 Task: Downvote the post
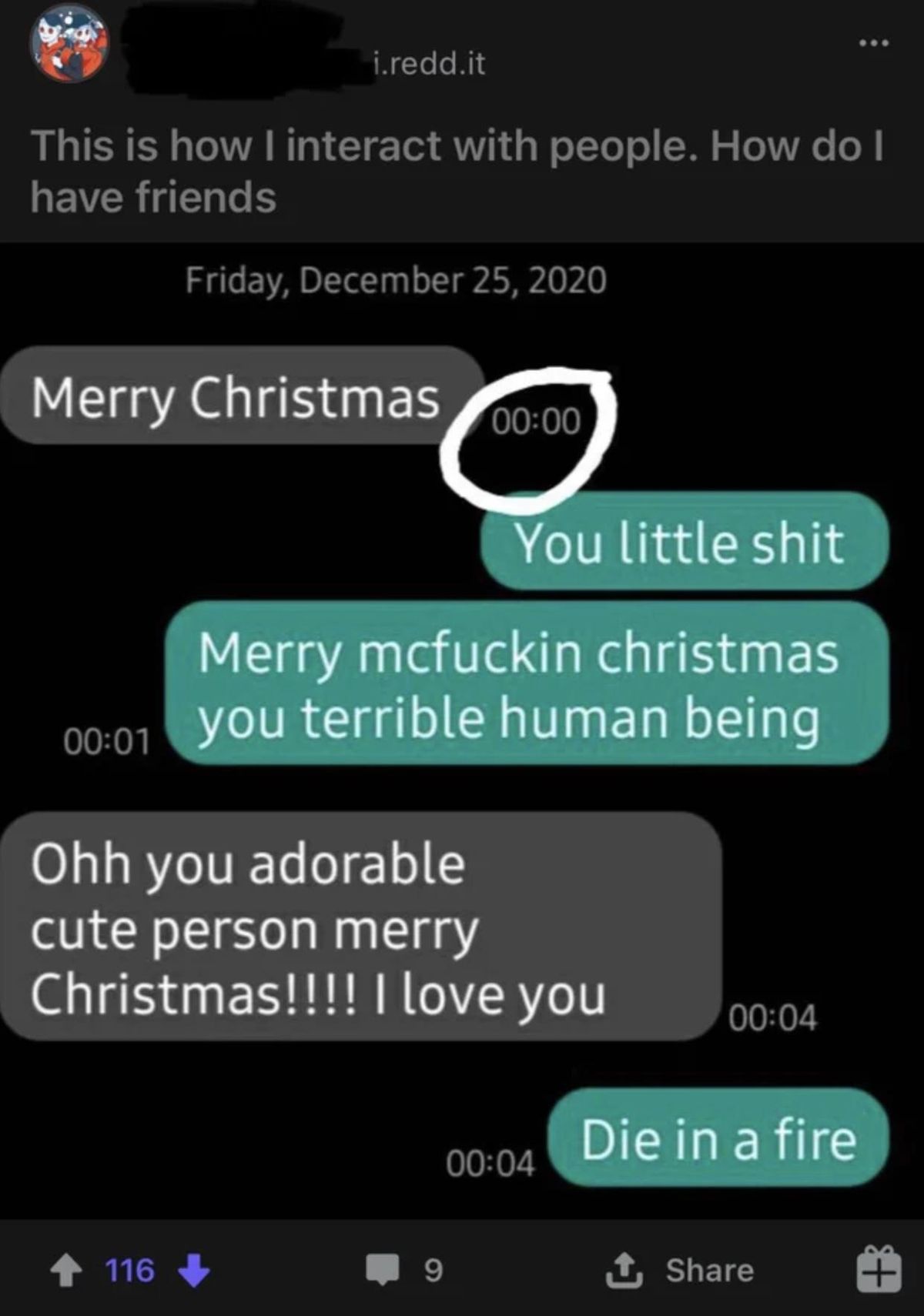coord(194,1271)
